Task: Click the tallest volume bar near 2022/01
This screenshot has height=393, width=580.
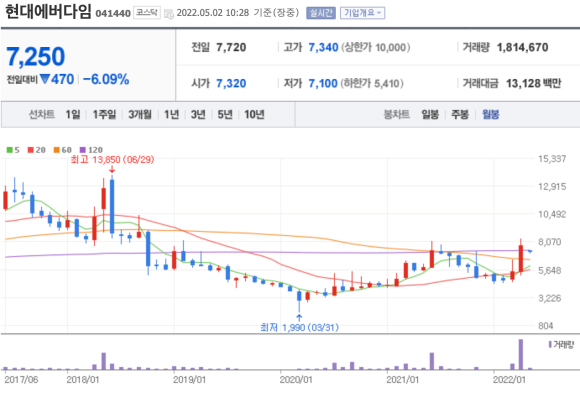Action: pyautogui.click(x=521, y=354)
